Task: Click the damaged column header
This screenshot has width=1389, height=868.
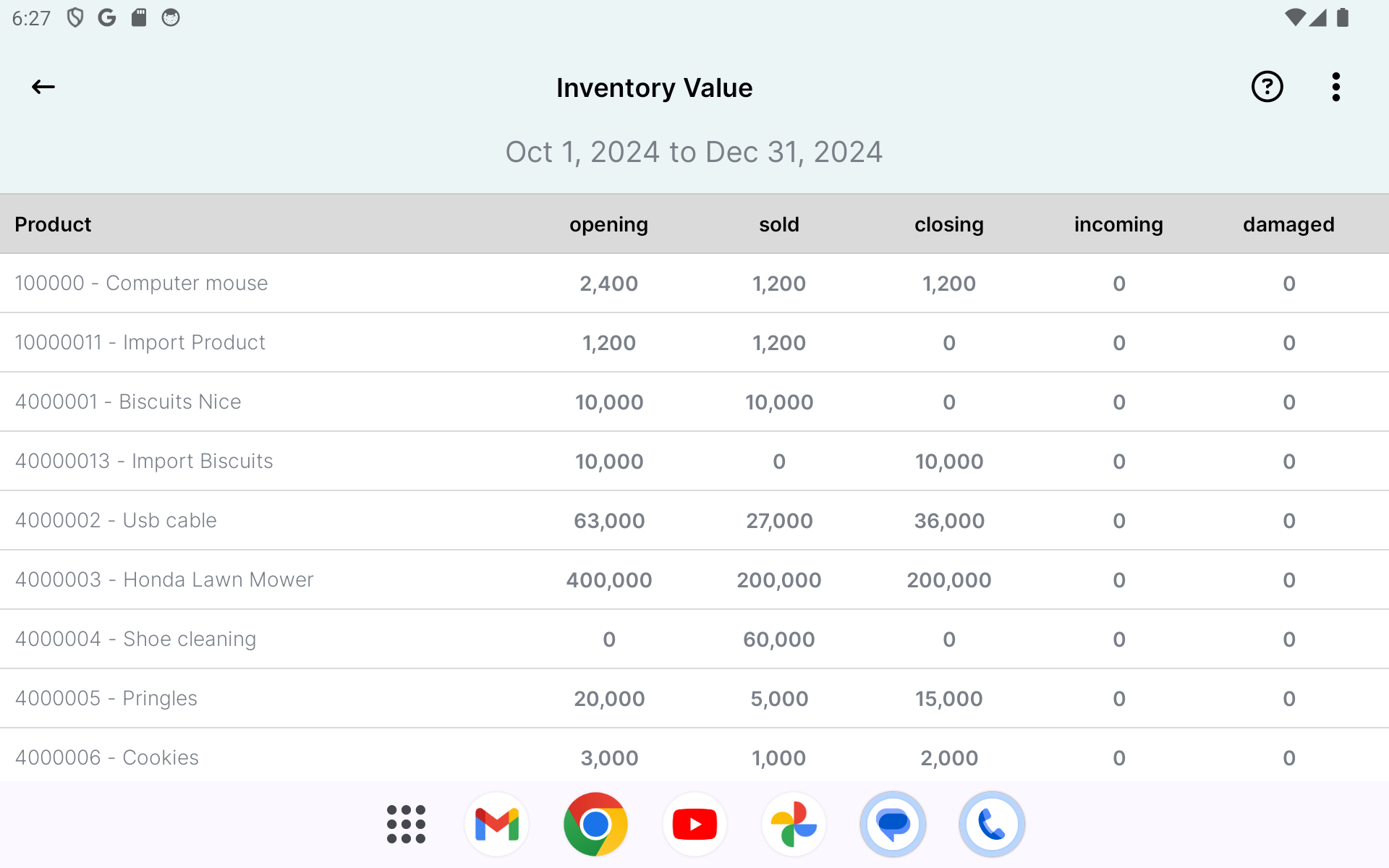Action: pos(1288,224)
